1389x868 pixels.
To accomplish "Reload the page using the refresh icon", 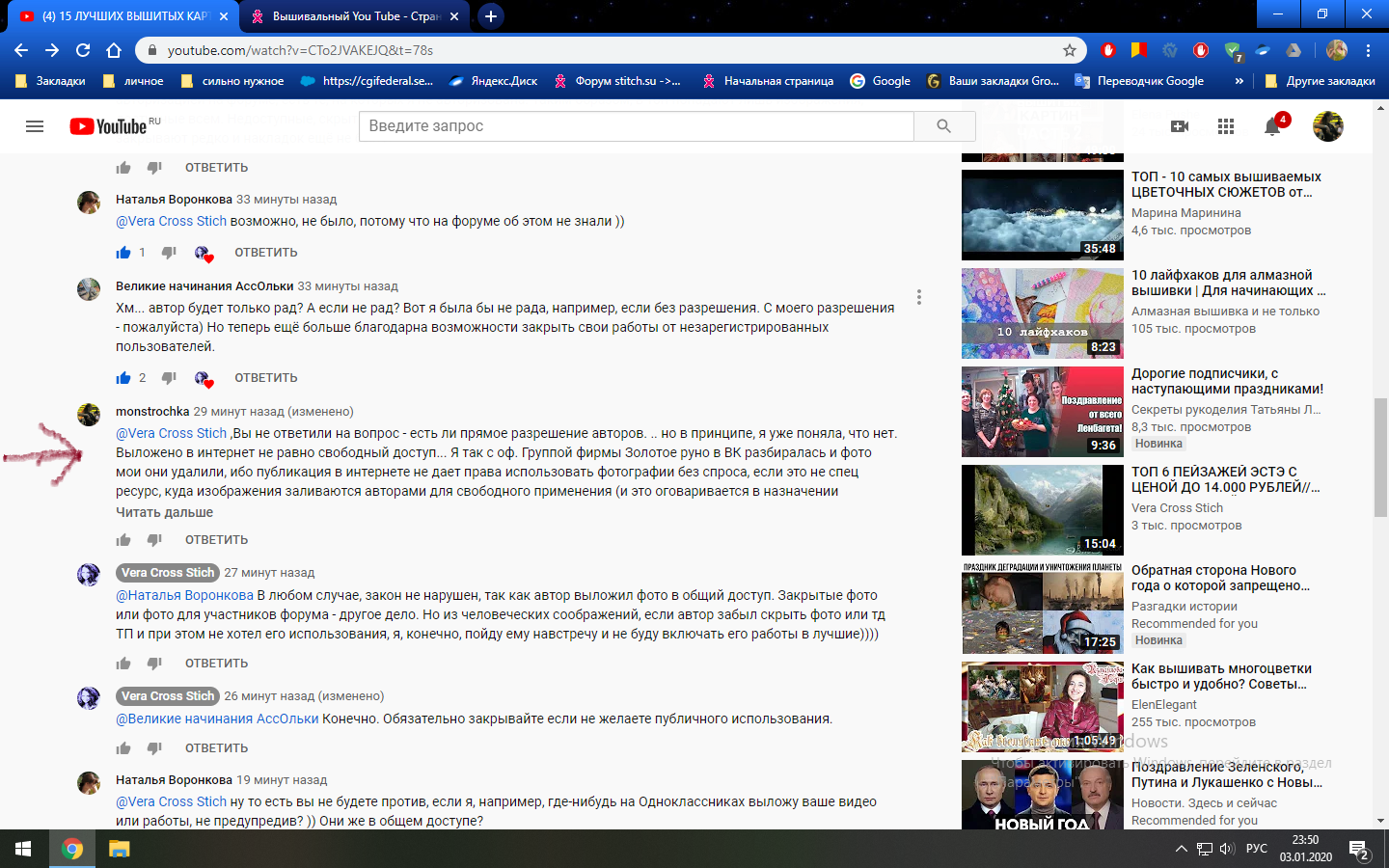I will coord(83,50).
